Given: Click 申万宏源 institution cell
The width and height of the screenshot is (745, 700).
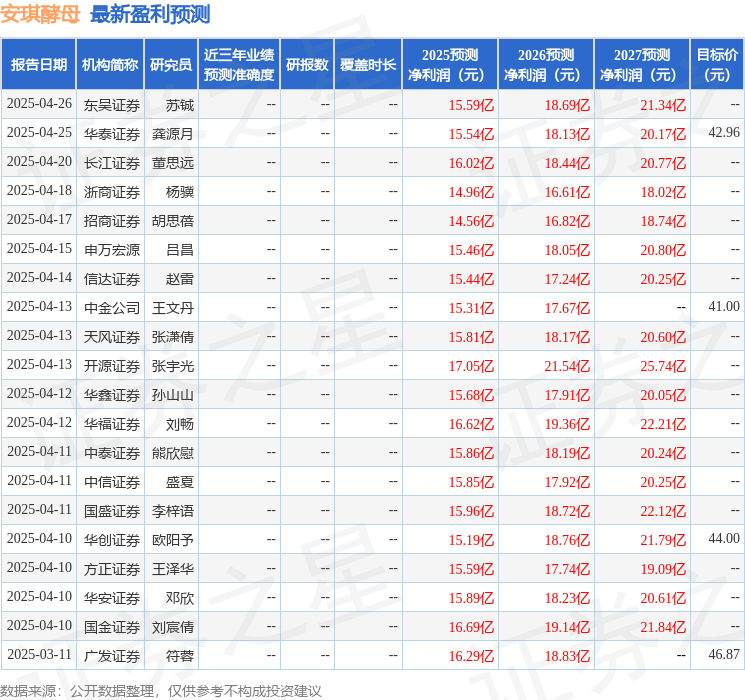Looking at the screenshot, I should coord(112,250).
